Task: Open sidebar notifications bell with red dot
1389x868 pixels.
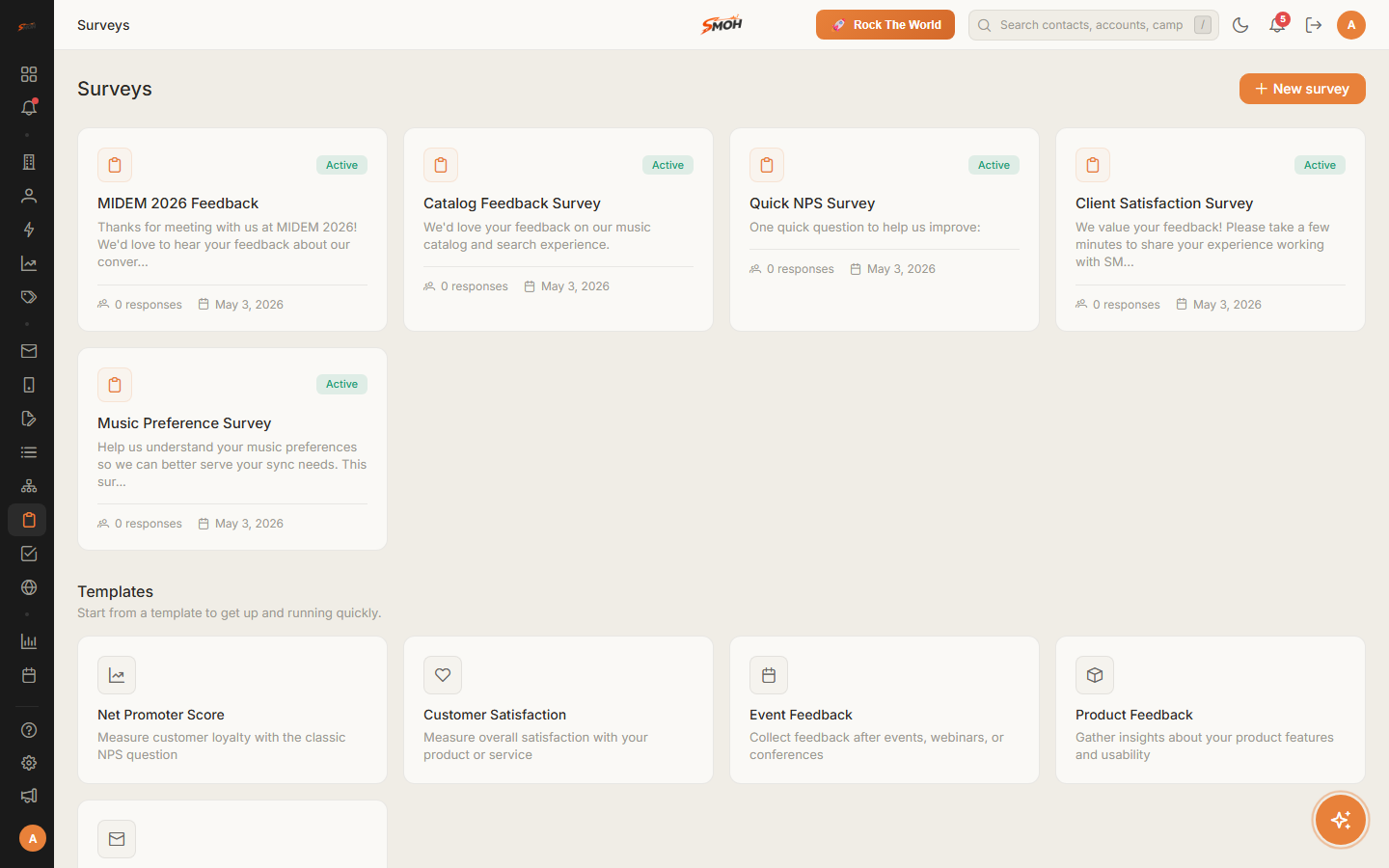Action: pos(29,108)
